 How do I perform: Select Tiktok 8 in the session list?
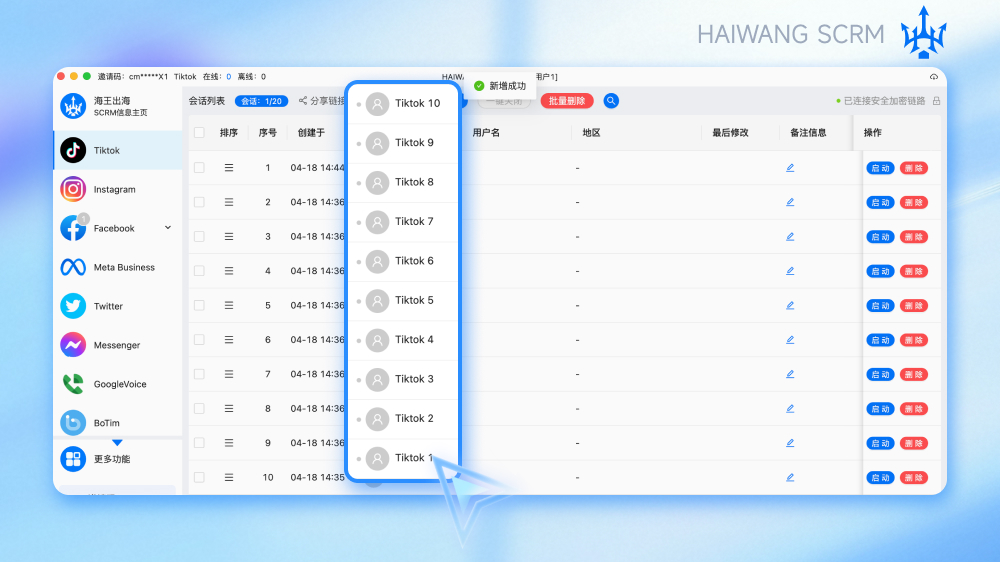click(x=404, y=182)
